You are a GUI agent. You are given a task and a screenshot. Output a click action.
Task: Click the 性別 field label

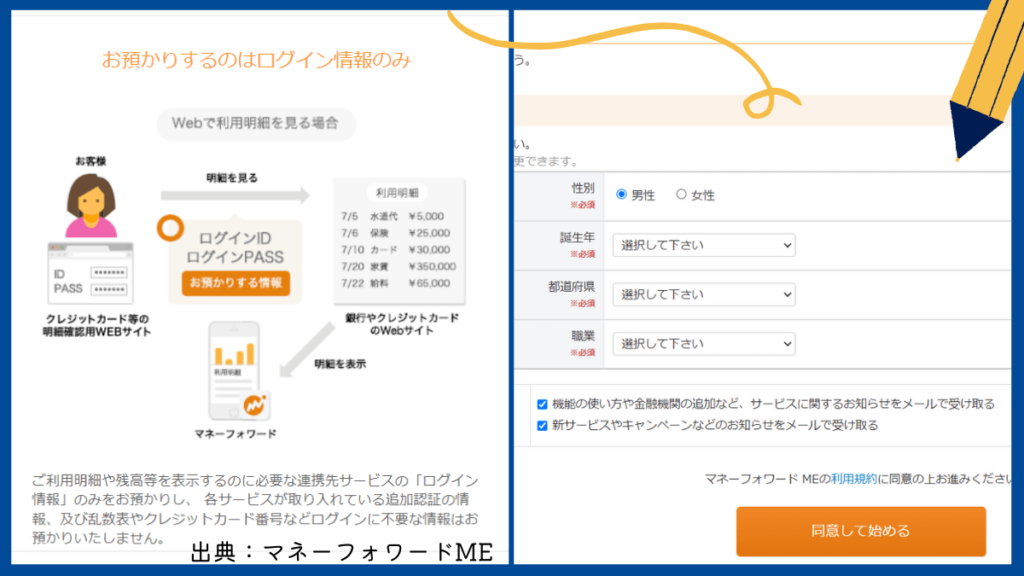583,188
